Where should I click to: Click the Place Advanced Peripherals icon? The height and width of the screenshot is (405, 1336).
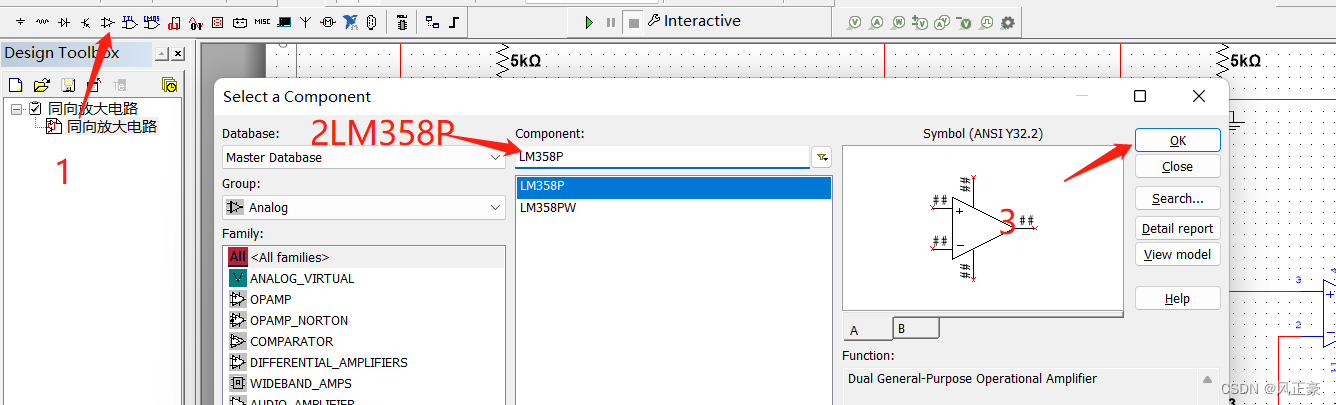[284, 22]
